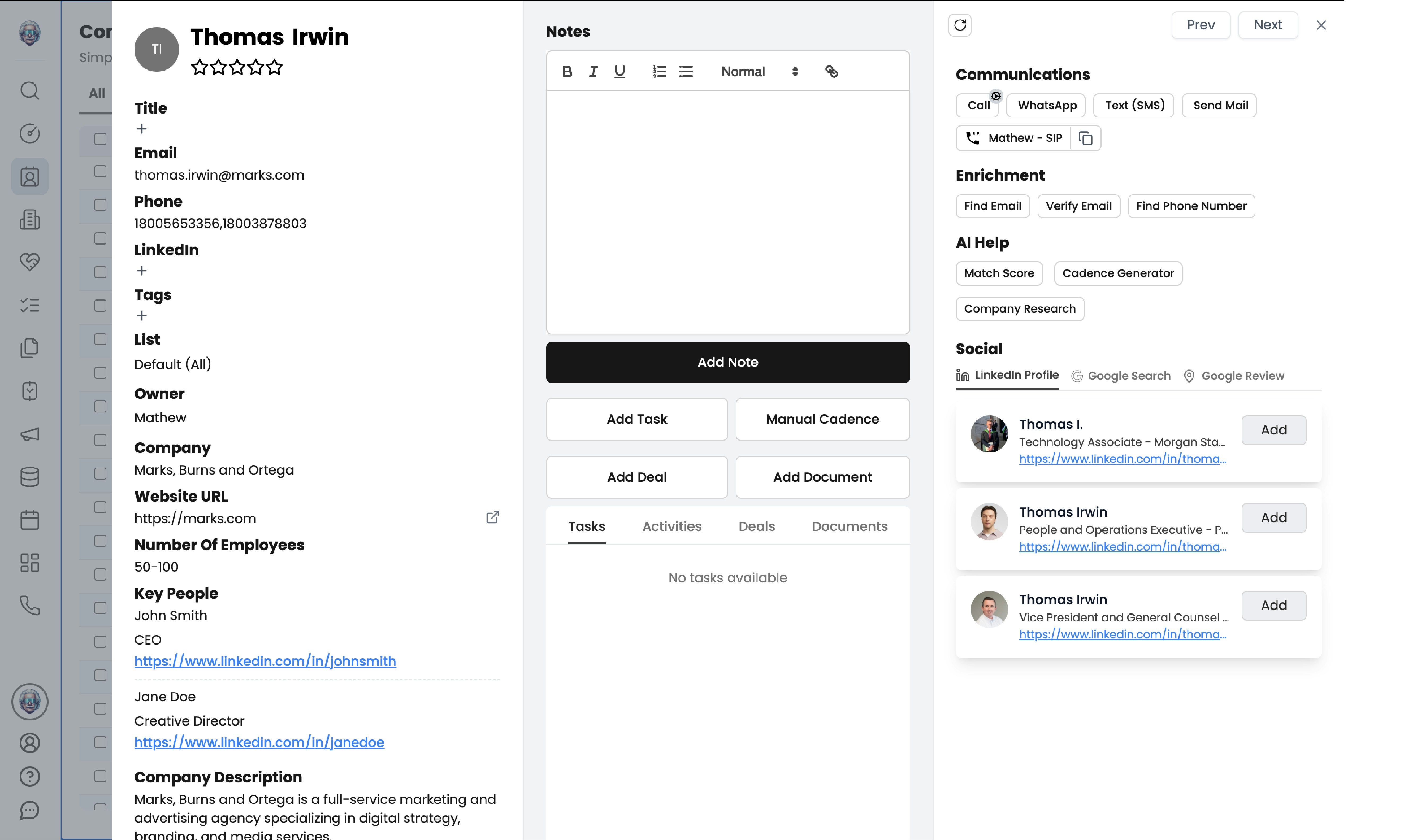Select the second contact row checkbox
The height and width of the screenshot is (840, 1404).
pyautogui.click(x=100, y=172)
